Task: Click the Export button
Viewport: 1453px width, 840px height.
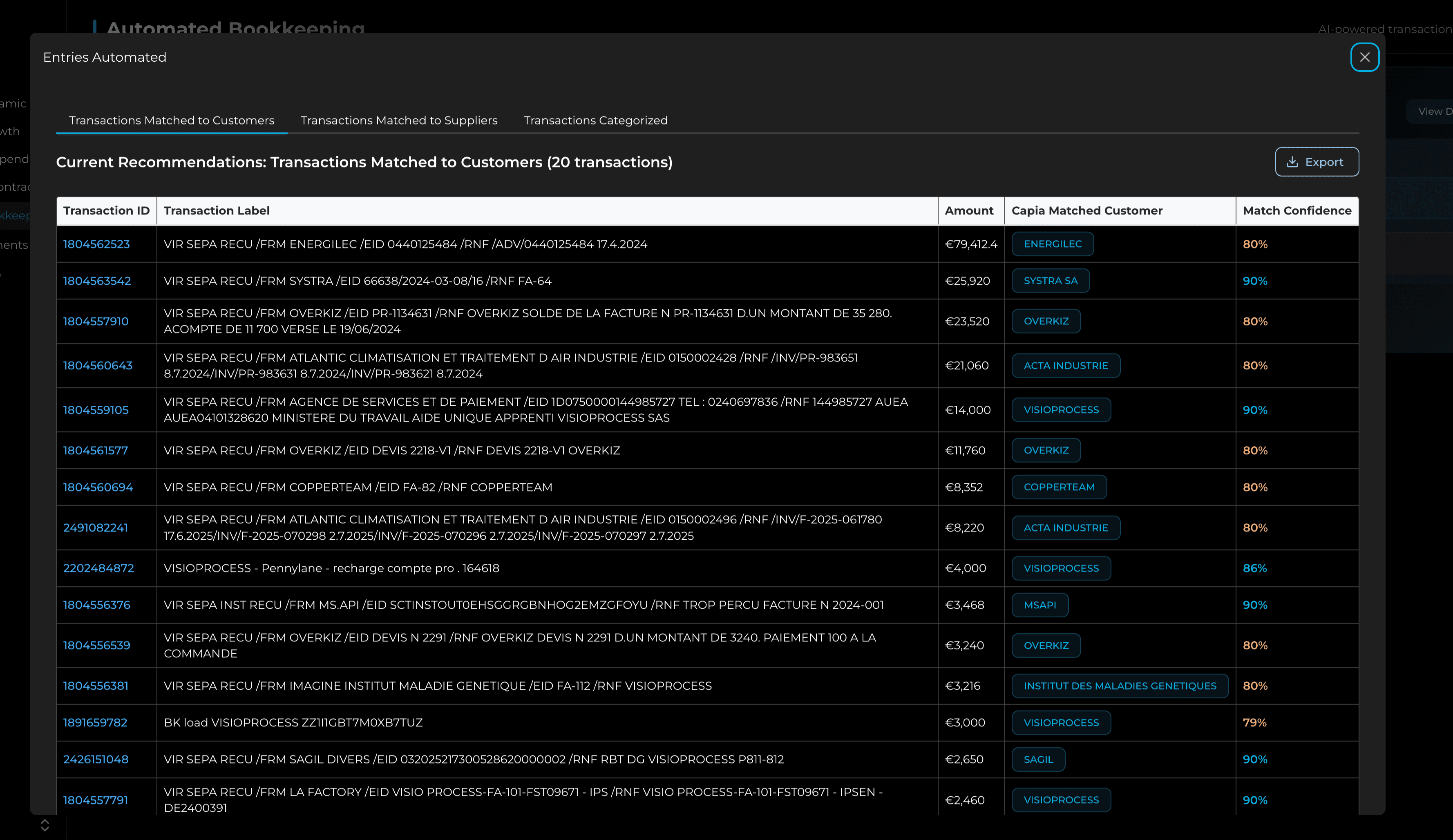Action: pyautogui.click(x=1317, y=162)
